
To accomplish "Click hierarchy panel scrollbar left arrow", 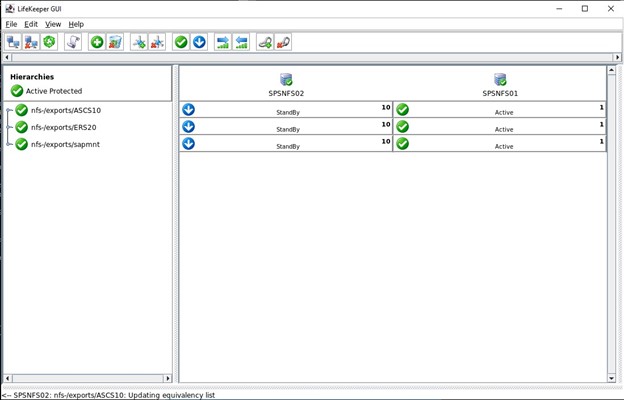I will pyautogui.click(x=7, y=378).
